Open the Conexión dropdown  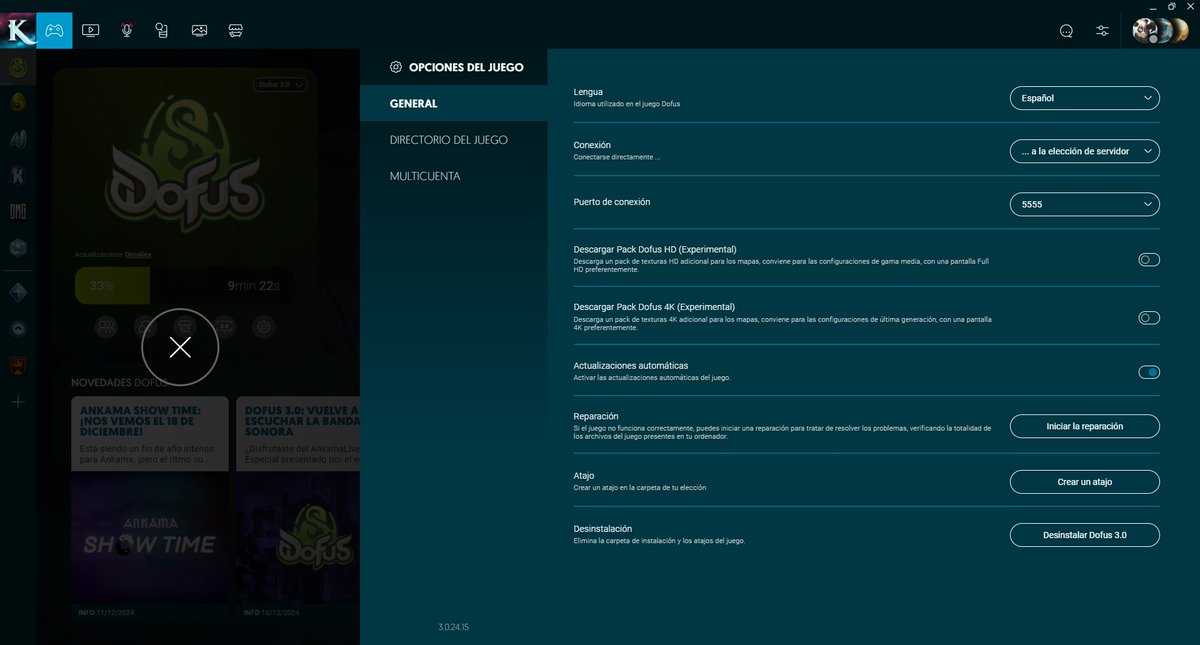pos(1085,151)
